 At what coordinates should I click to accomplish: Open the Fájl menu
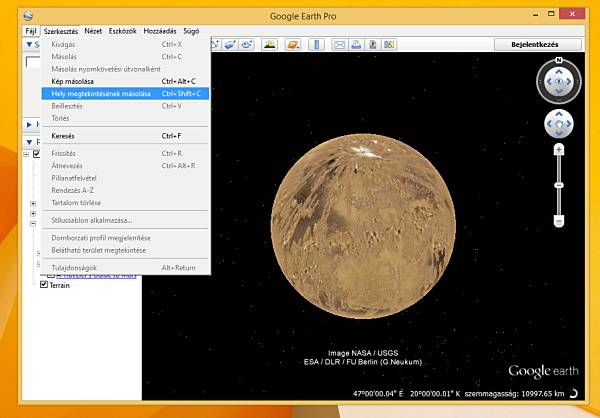31,31
